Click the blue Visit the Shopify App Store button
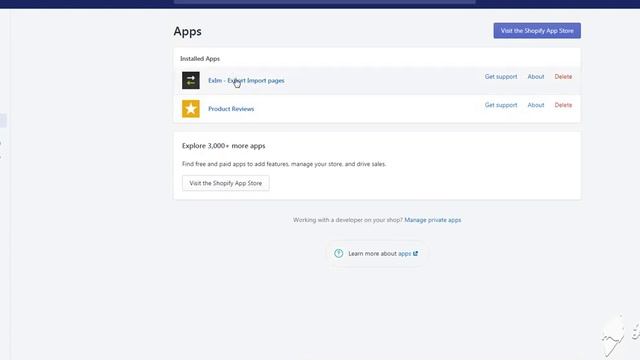The image size is (640, 360). pyautogui.click(x=537, y=31)
